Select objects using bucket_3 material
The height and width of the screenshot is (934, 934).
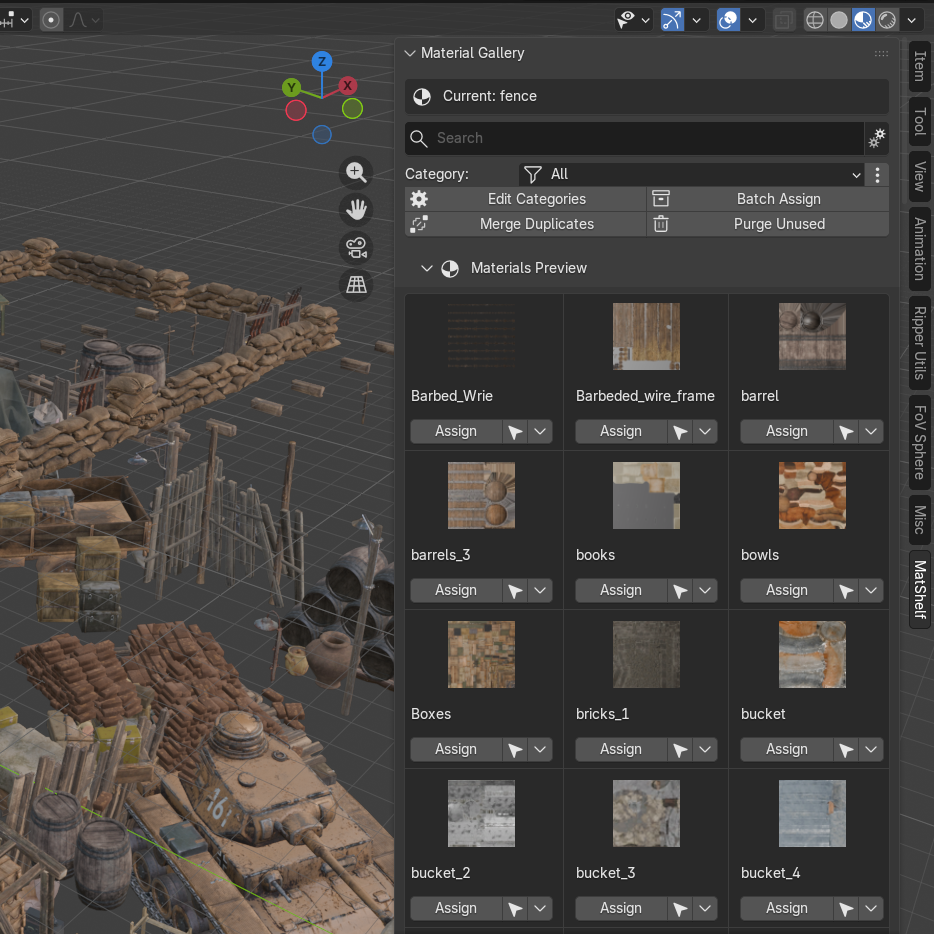680,908
